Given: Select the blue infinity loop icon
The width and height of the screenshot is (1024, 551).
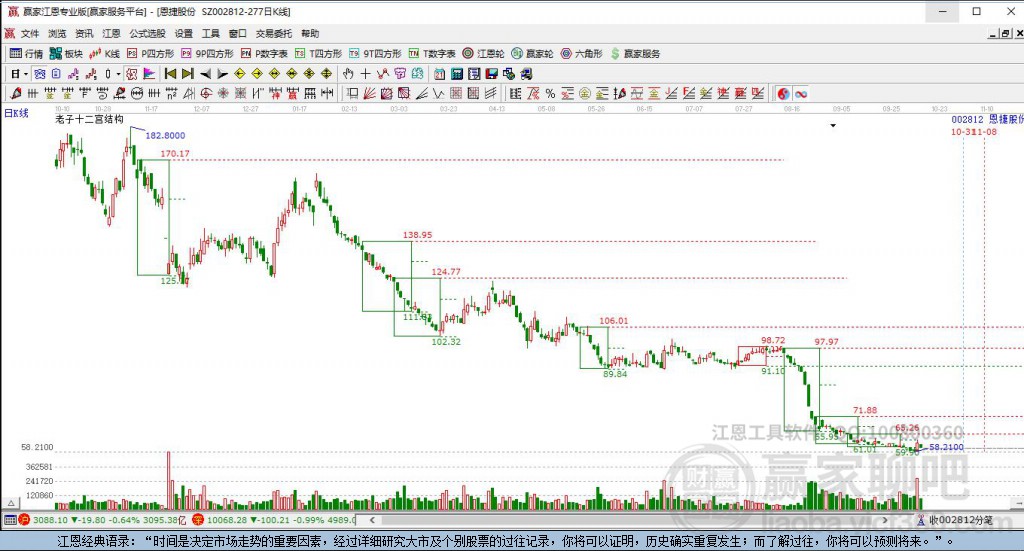Looking at the screenshot, I should click(x=801, y=93).
